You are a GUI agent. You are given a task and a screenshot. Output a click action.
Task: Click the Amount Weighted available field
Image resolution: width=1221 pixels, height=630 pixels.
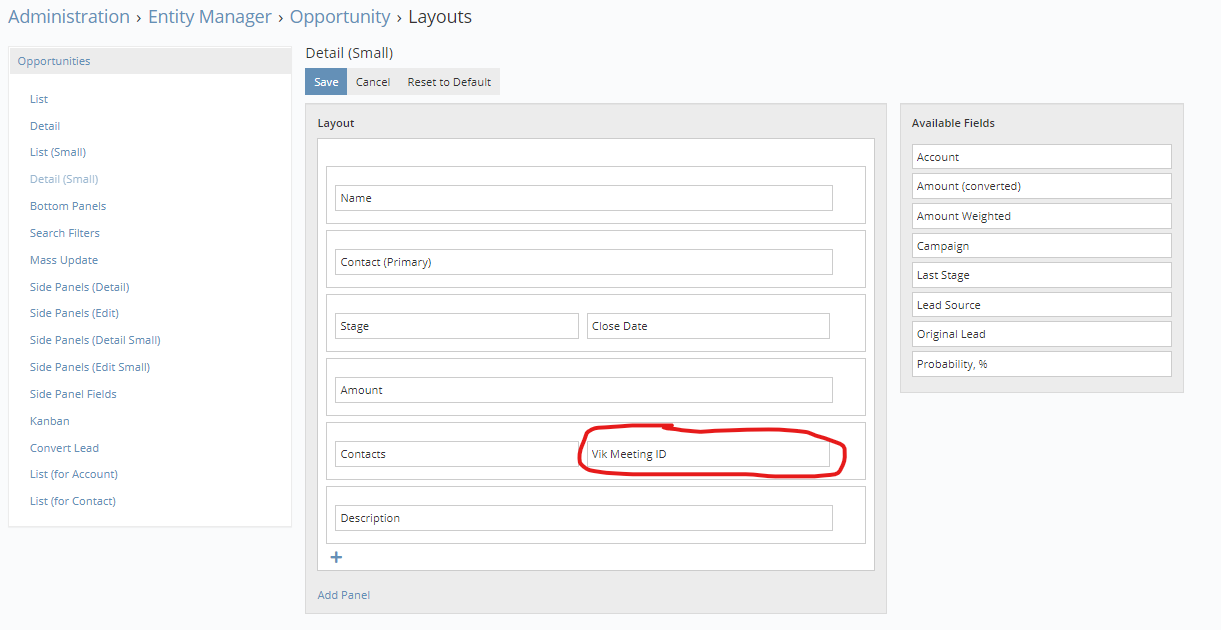tap(1040, 215)
